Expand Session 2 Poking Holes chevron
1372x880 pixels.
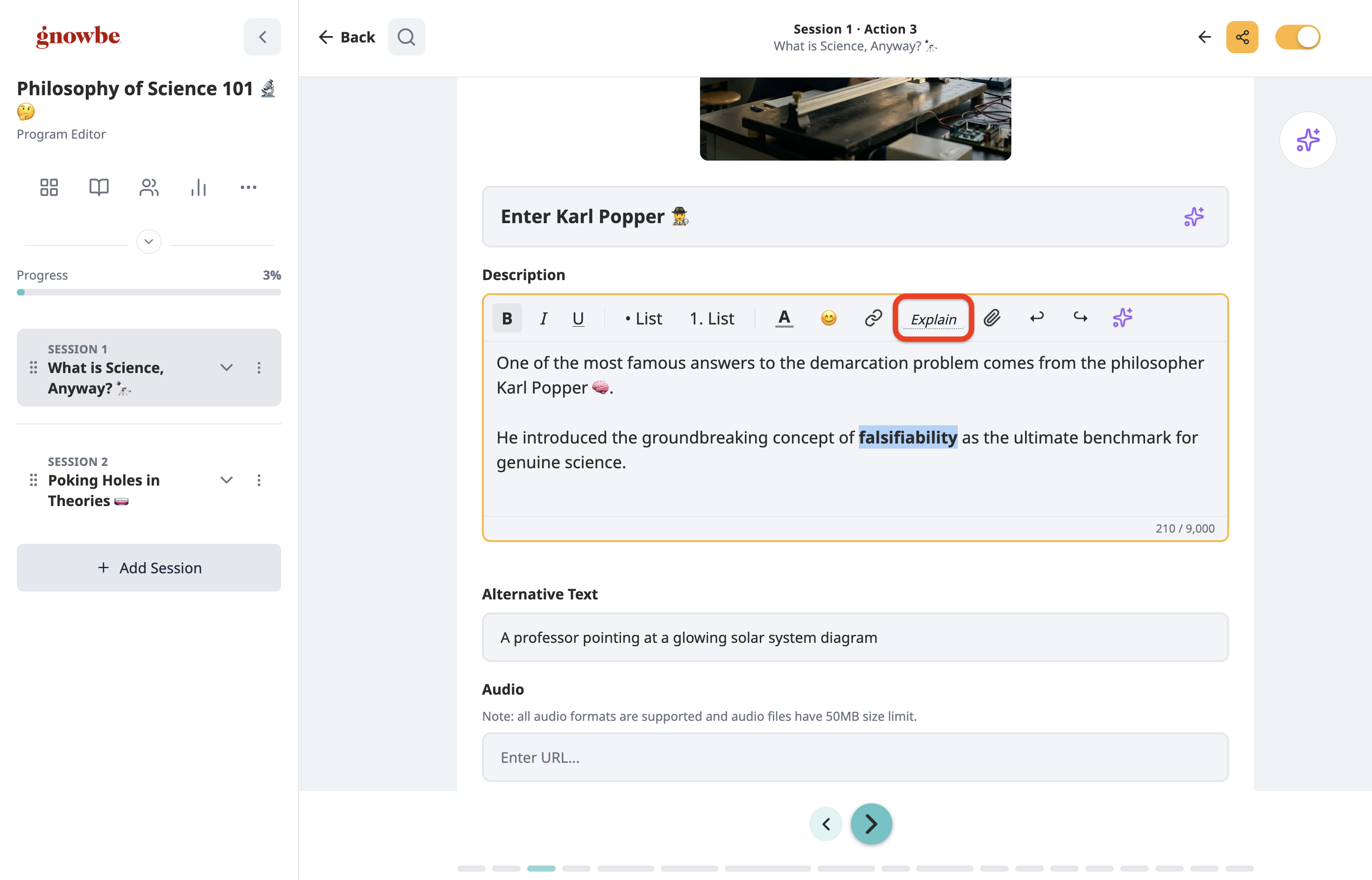227,480
